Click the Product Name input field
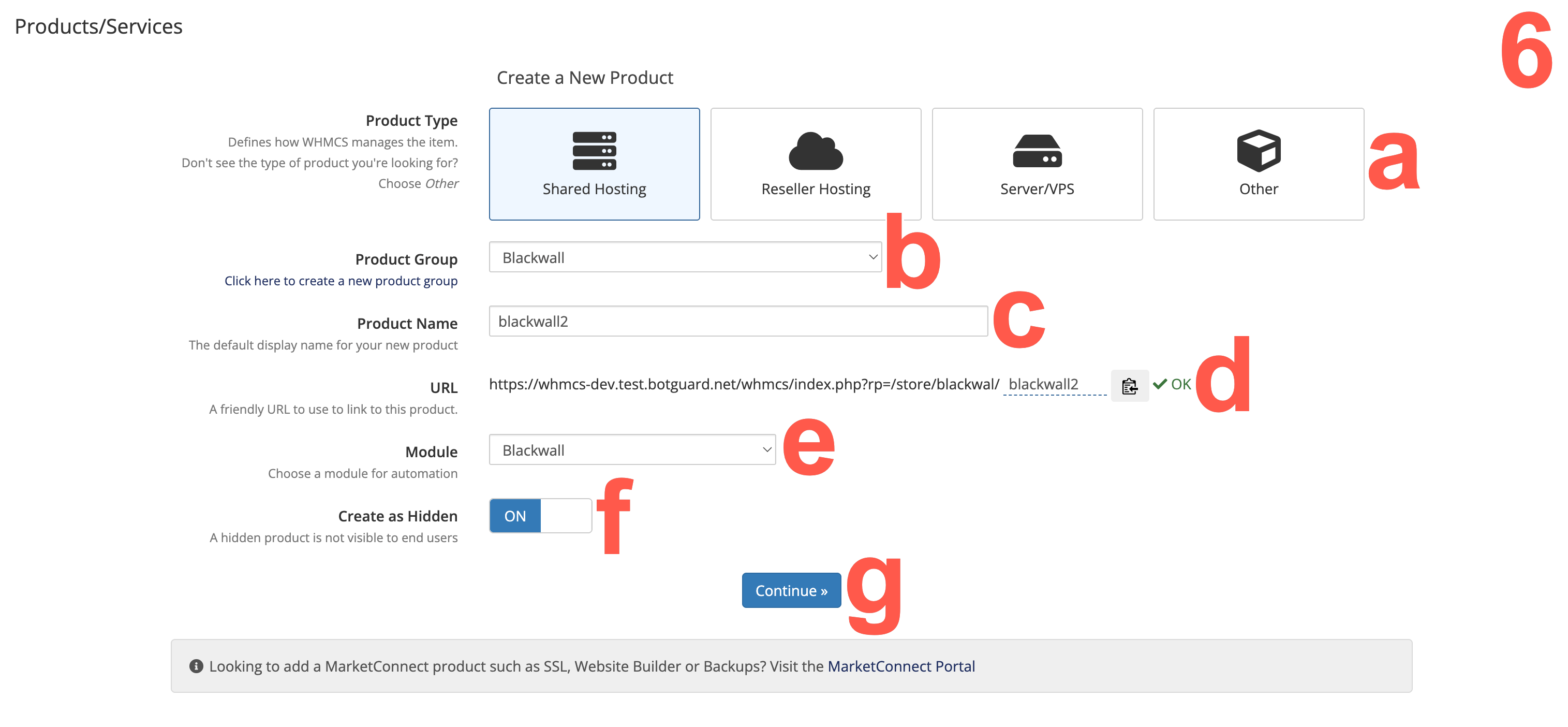This screenshot has width=1568, height=727. point(738,321)
